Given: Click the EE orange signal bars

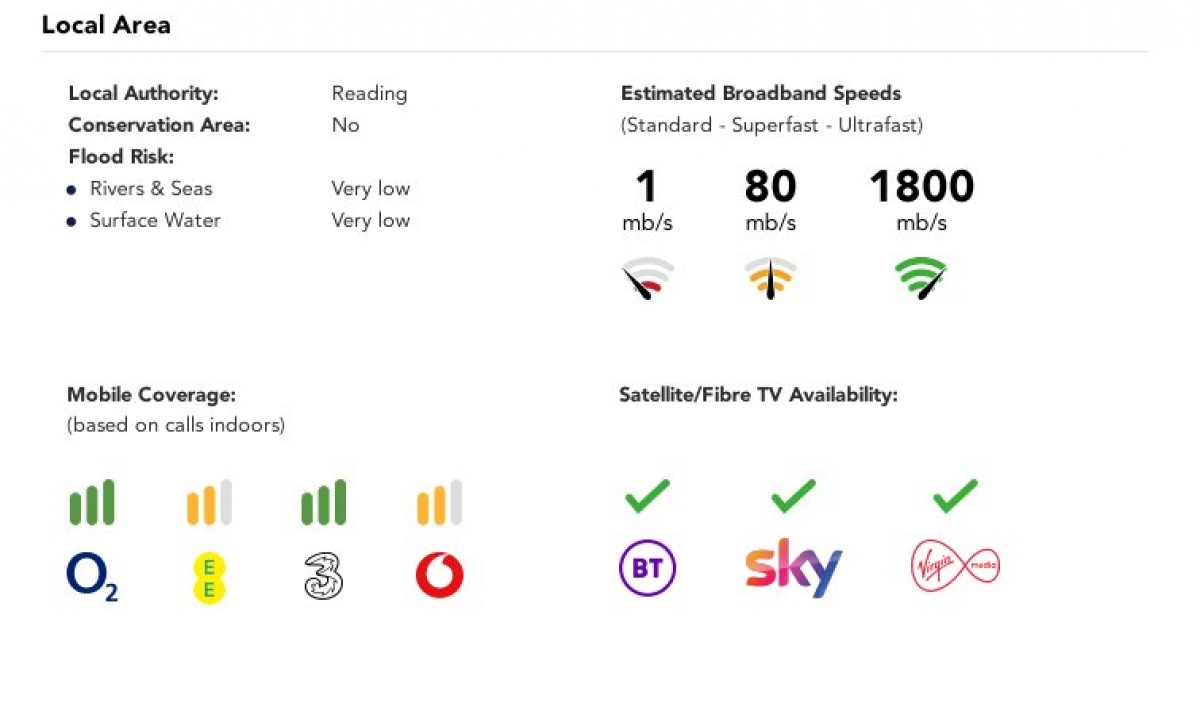Looking at the screenshot, I should [x=209, y=503].
